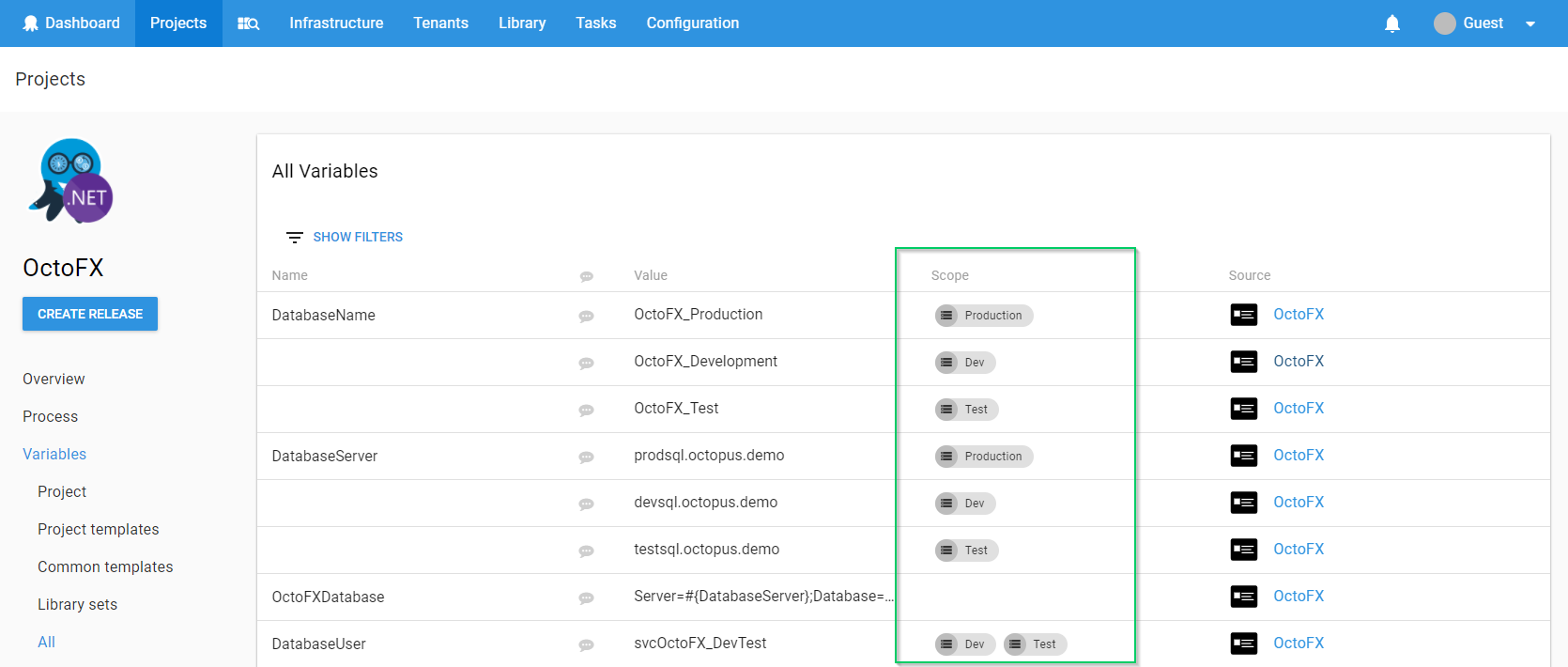The height and width of the screenshot is (667, 1568).
Task: Click comment icon for OctoFX_Production row
Action: point(587,316)
